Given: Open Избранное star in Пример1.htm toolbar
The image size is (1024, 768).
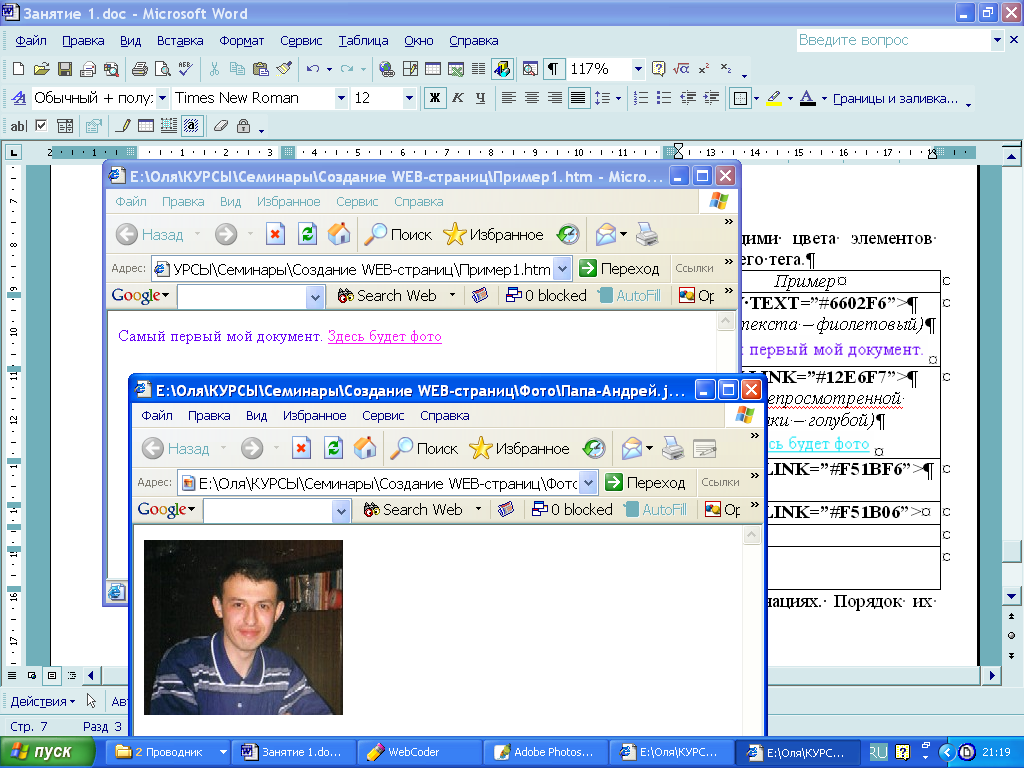Looking at the screenshot, I should pyautogui.click(x=494, y=234).
